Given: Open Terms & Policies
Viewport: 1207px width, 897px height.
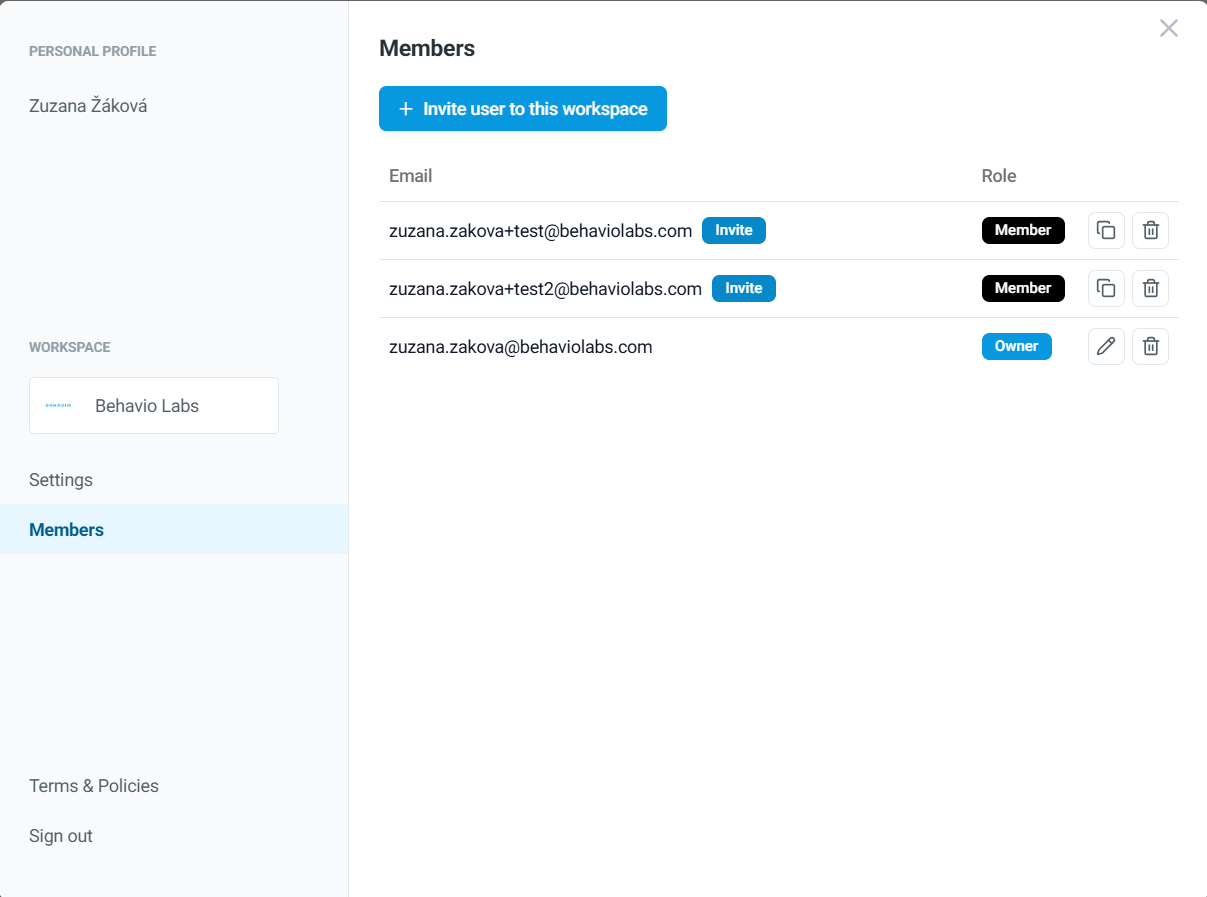Looking at the screenshot, I should pyautogui.click(x=94, y=786).
